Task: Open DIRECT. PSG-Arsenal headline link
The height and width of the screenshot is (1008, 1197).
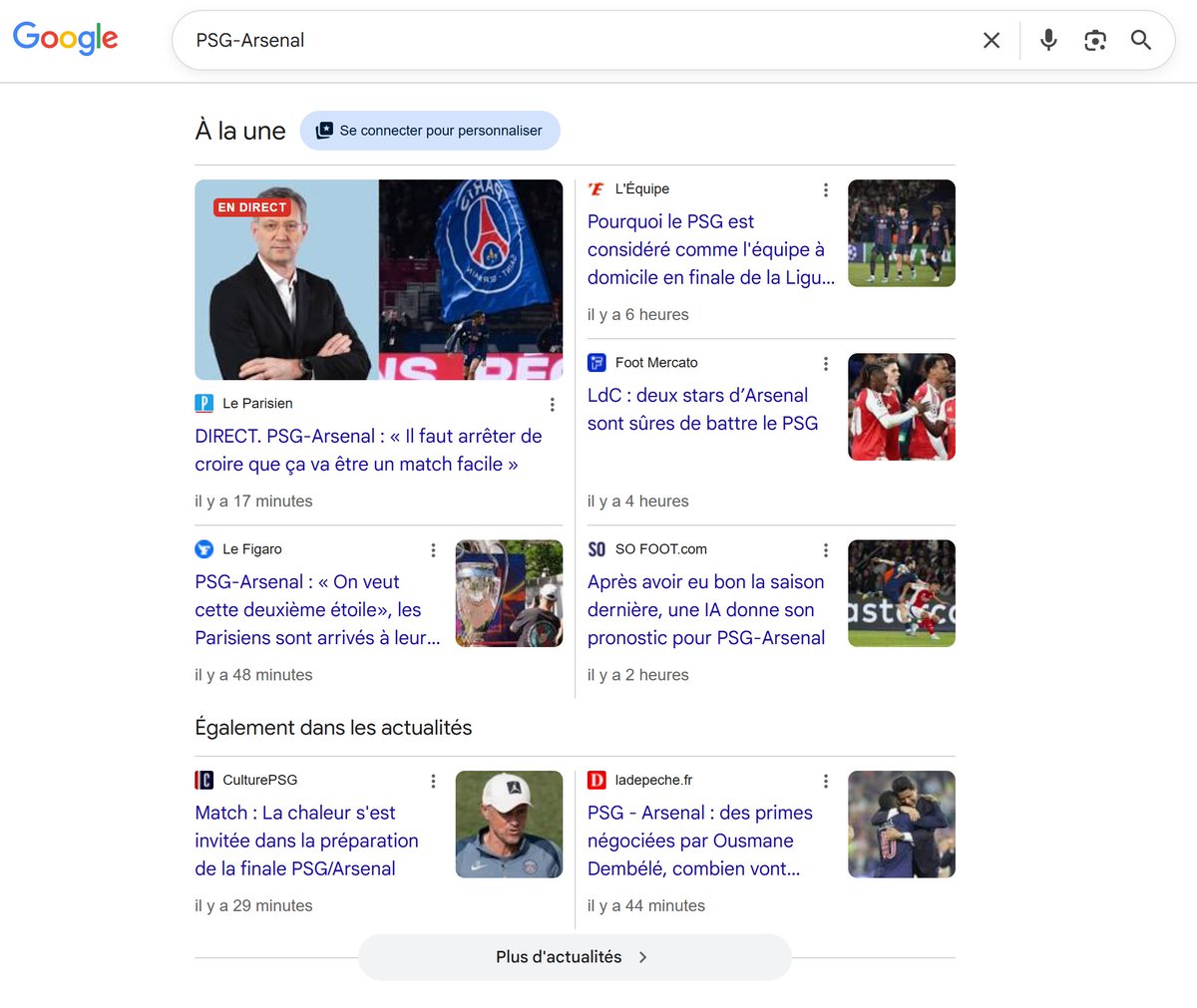Action: point(369,450)
